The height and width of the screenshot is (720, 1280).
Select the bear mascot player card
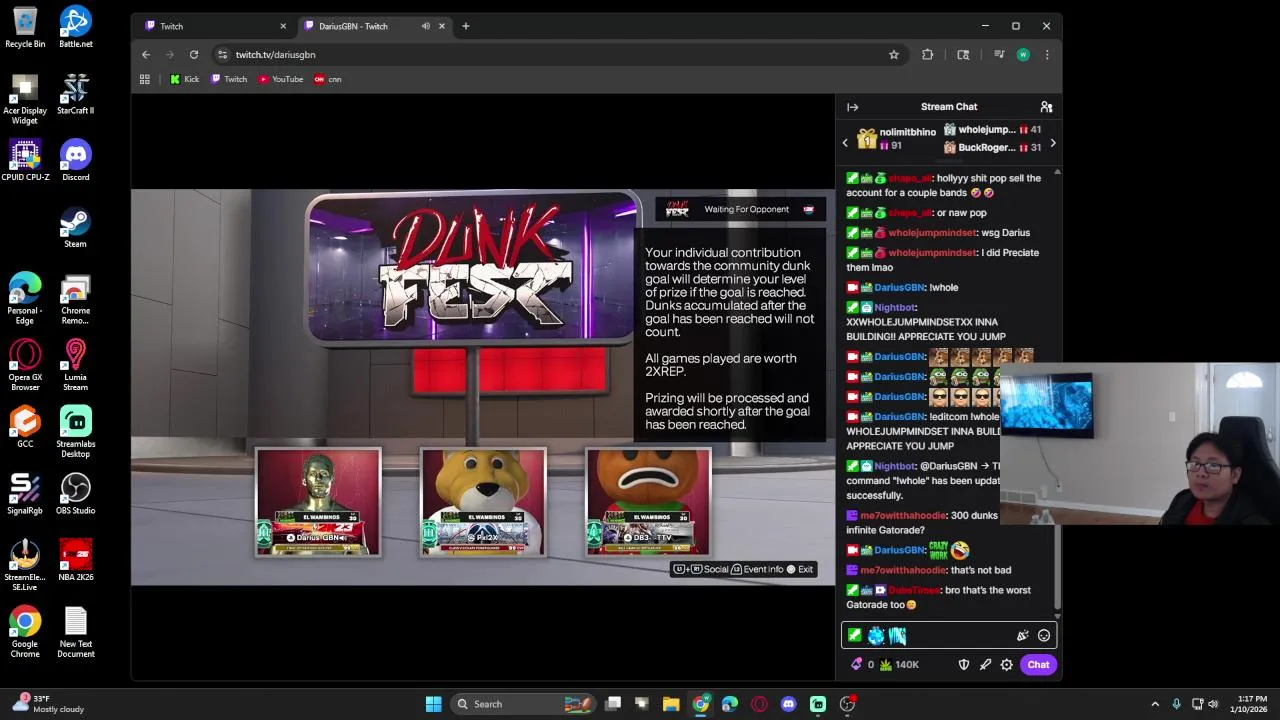484,502
